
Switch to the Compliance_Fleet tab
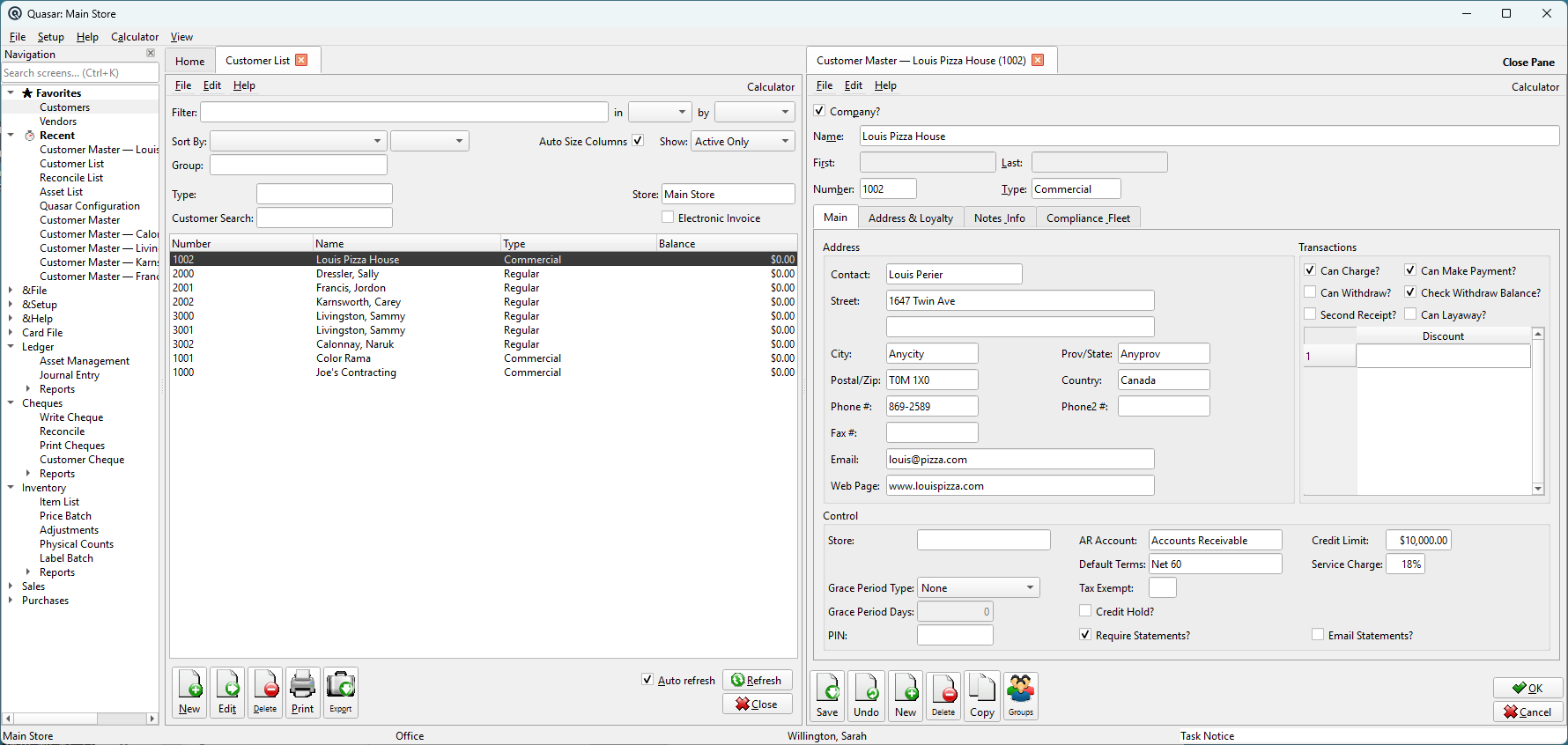(x=1088, y=218)
